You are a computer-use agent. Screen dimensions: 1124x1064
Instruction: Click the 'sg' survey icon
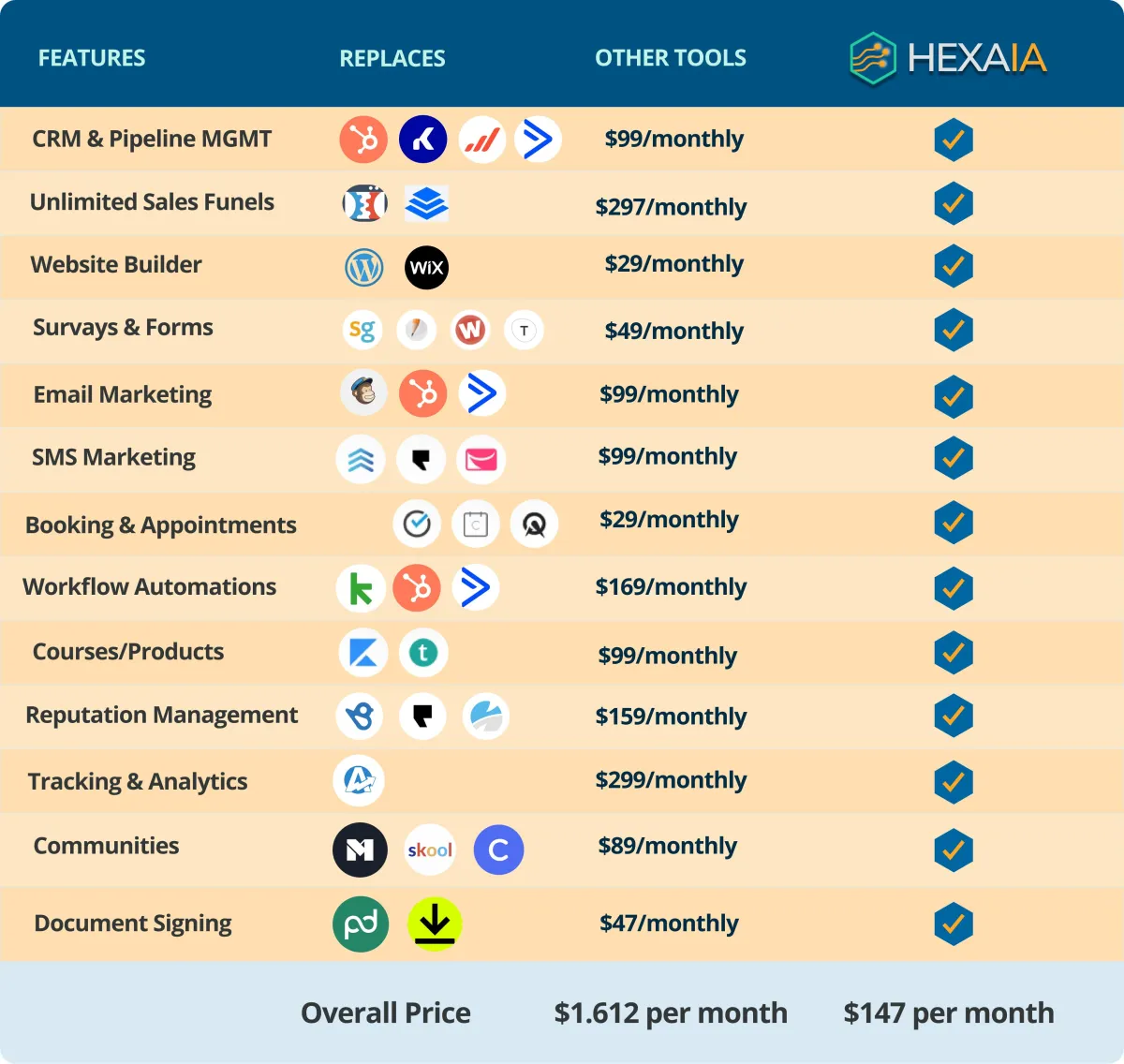pyautogui.click(x=362, y=330)
